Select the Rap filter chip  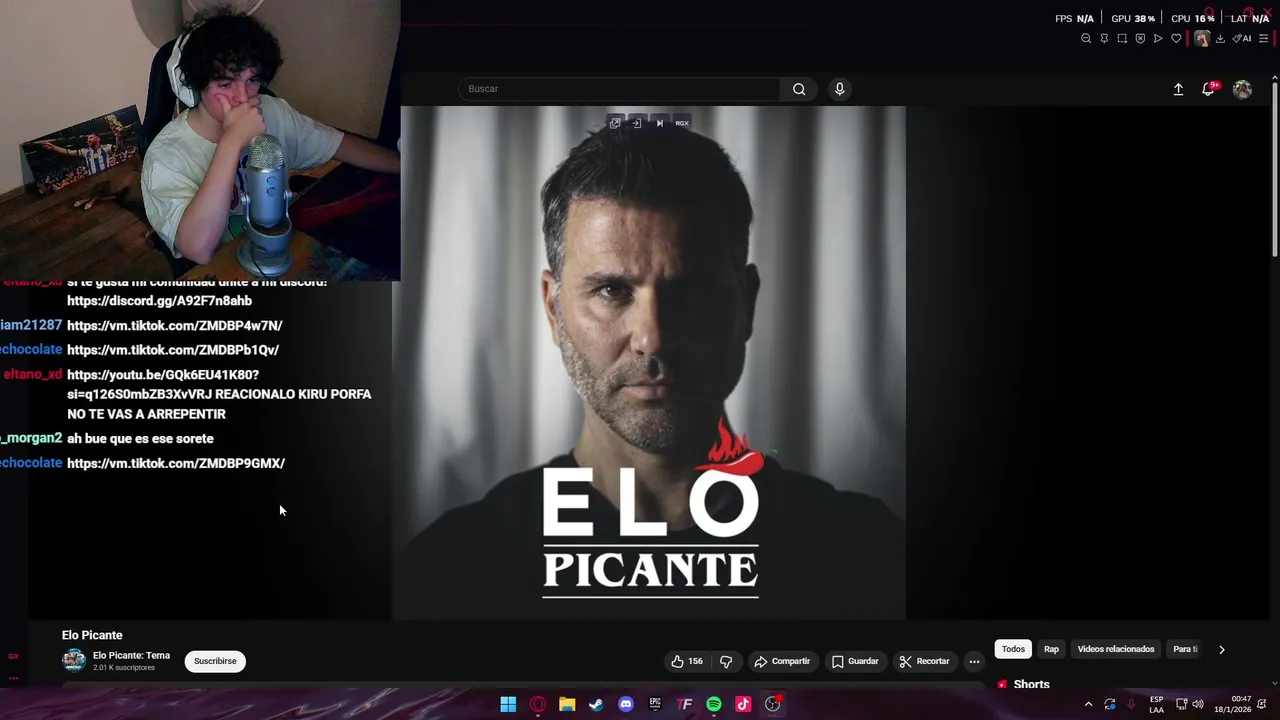[1051, 649]
